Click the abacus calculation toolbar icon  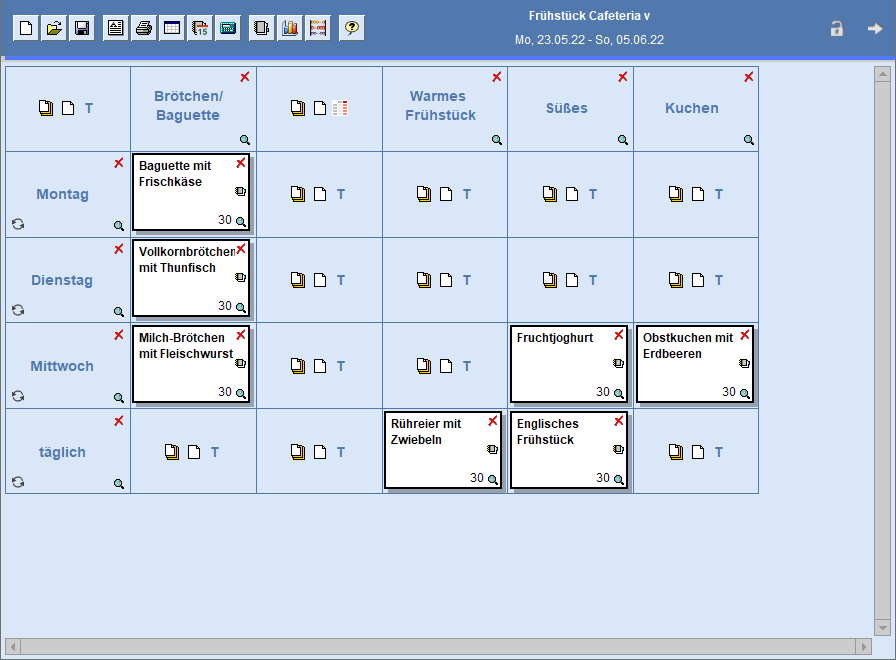tap(318, 27)
